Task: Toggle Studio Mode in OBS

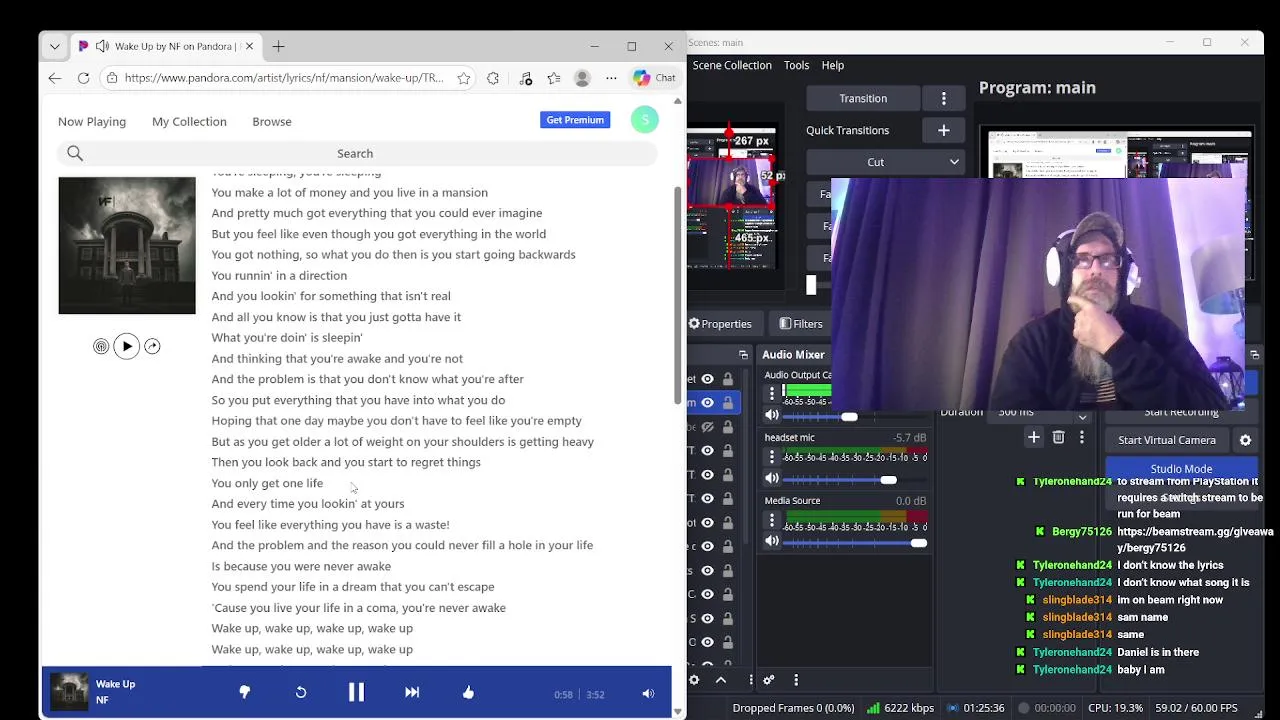Action: (x=1181, y=469)
